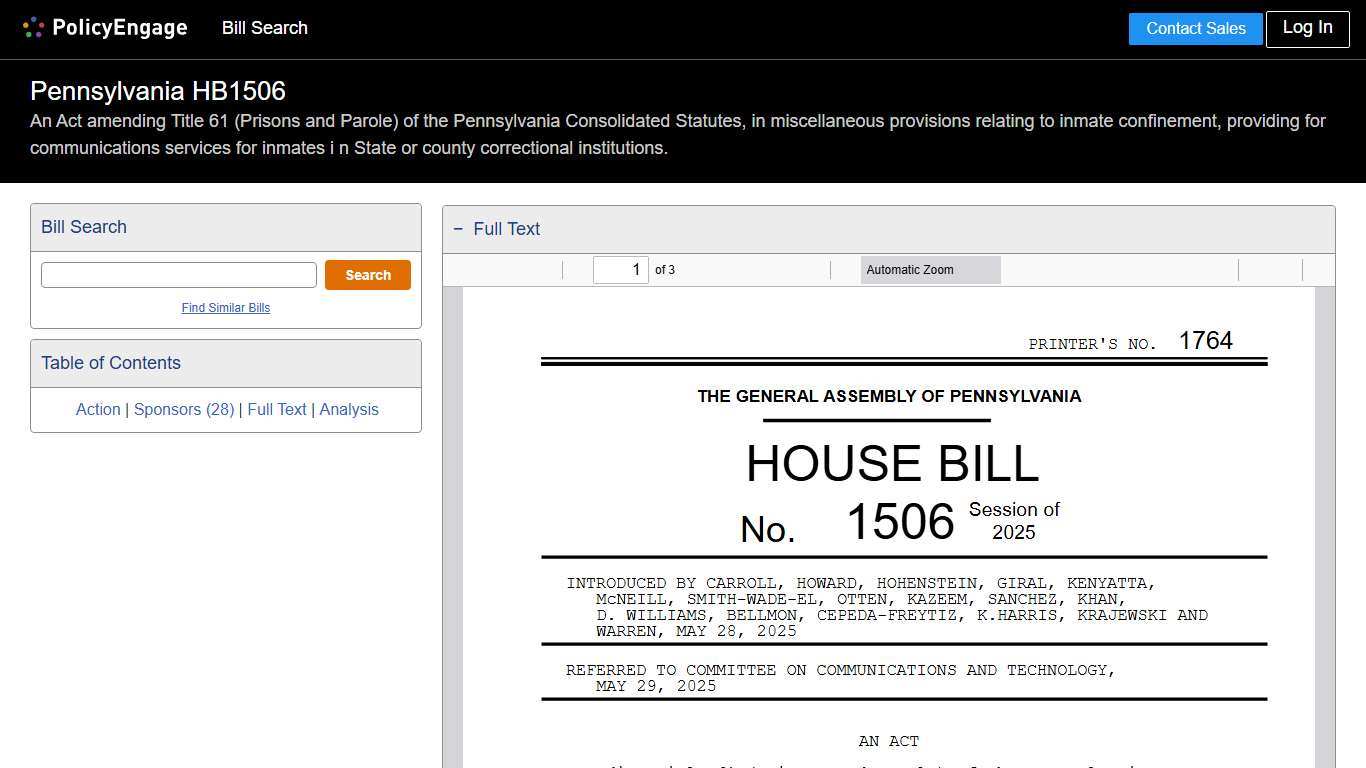Open the Sponsors (28) section

tap(184, 409)
